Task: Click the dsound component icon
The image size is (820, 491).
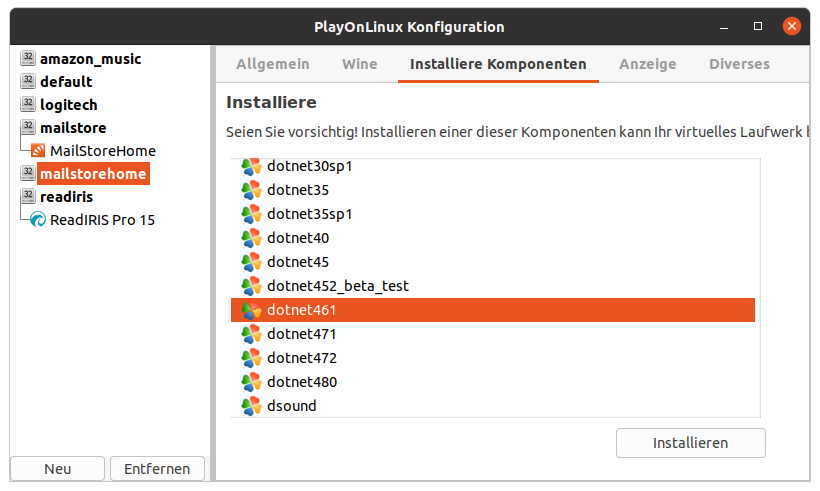Action: click(250, 406)
